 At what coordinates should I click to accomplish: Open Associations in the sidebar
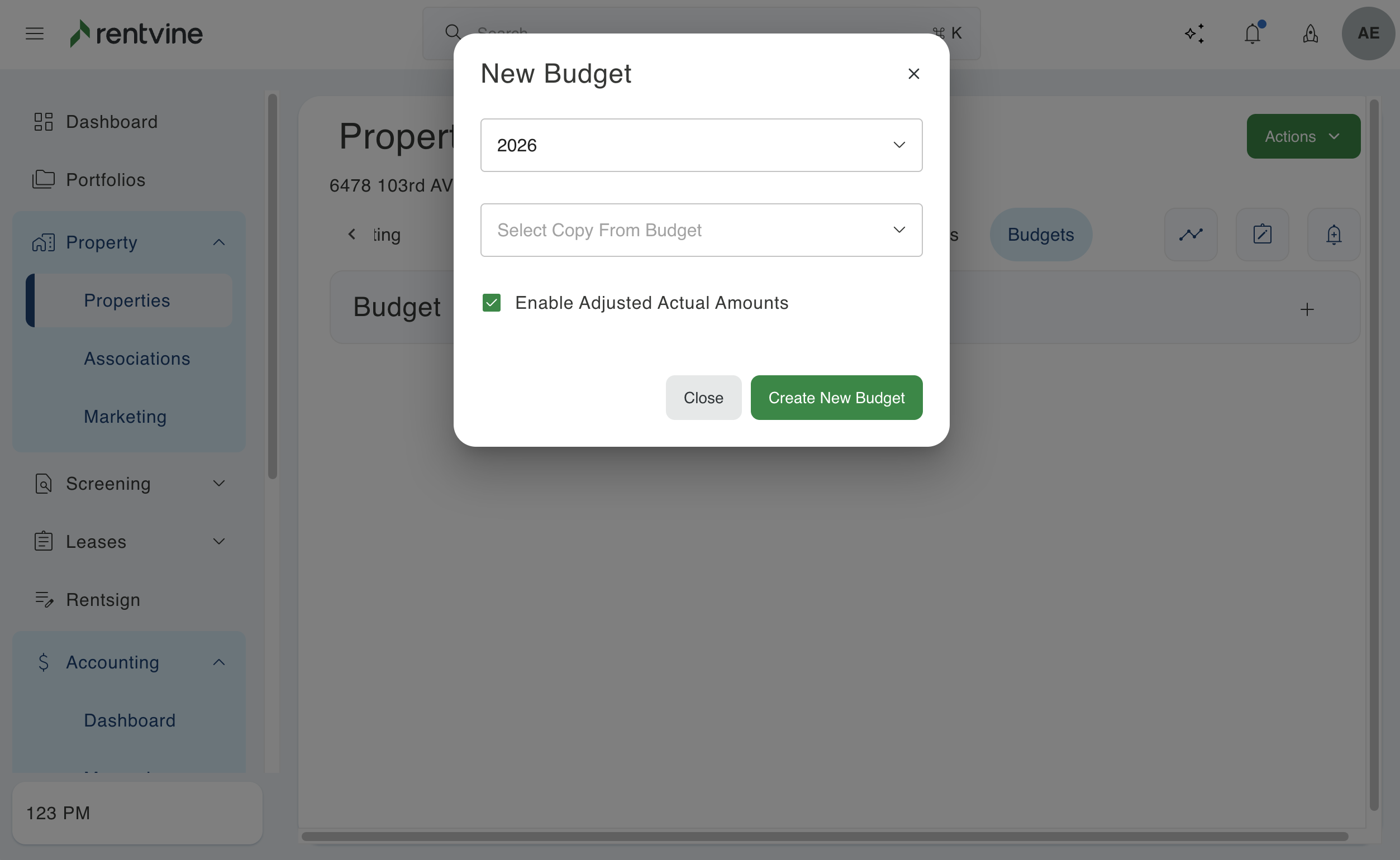(x=136, y=359)
